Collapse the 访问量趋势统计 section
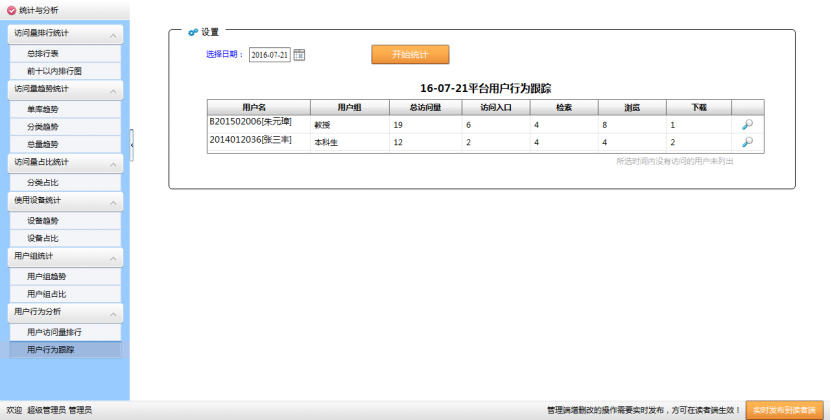 click(x=113, y=90)
